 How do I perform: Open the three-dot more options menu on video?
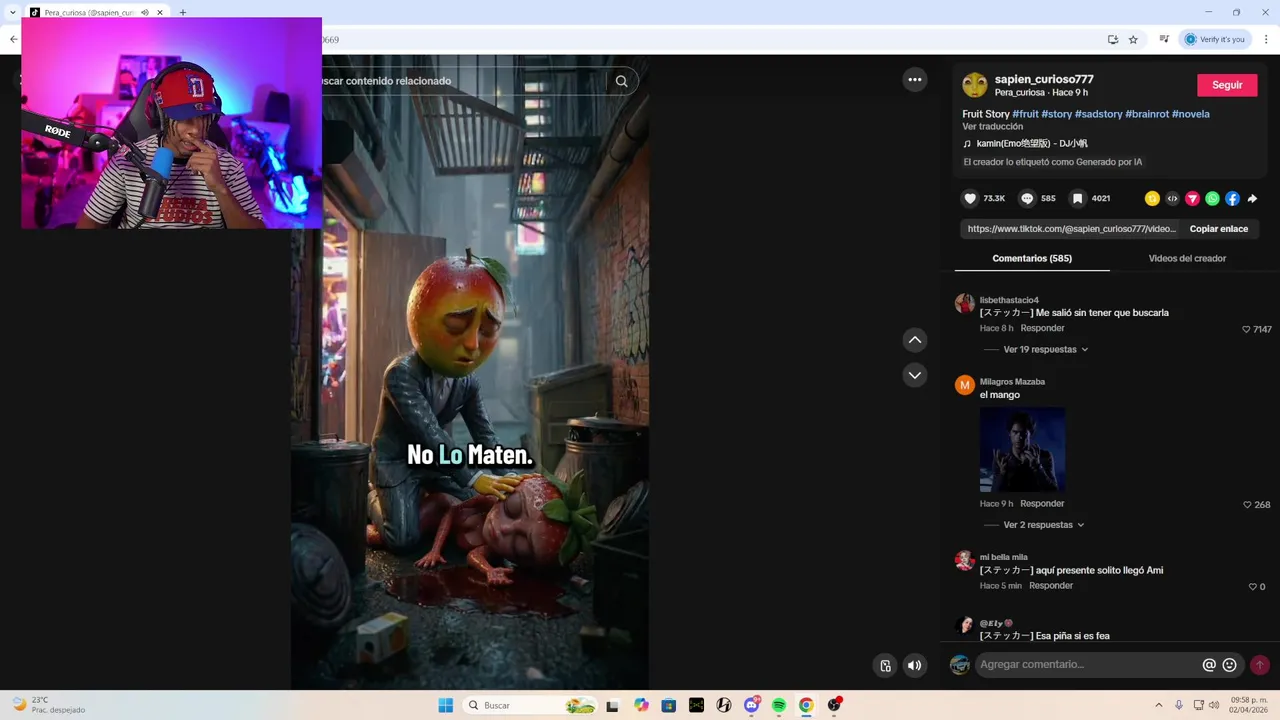(x=915, y=80)
